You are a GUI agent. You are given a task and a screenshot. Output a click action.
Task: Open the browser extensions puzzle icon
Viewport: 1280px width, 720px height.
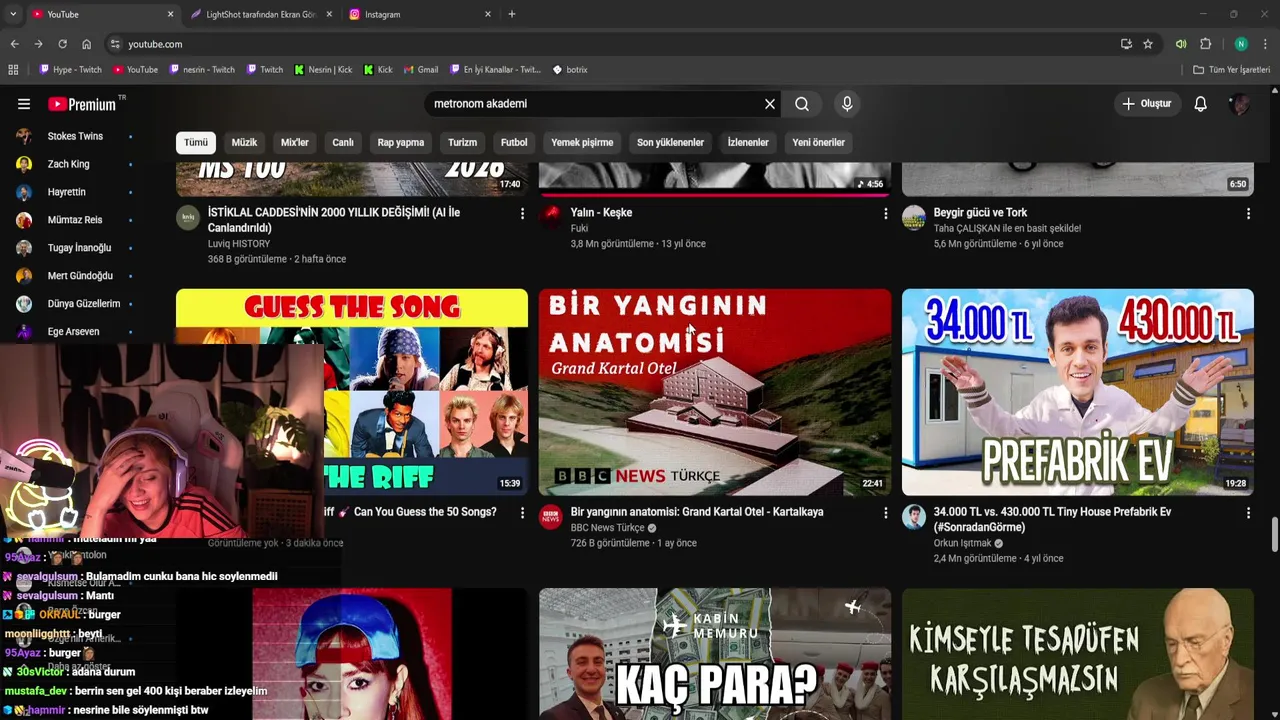pyautogui.click(x=1206, y=44)
